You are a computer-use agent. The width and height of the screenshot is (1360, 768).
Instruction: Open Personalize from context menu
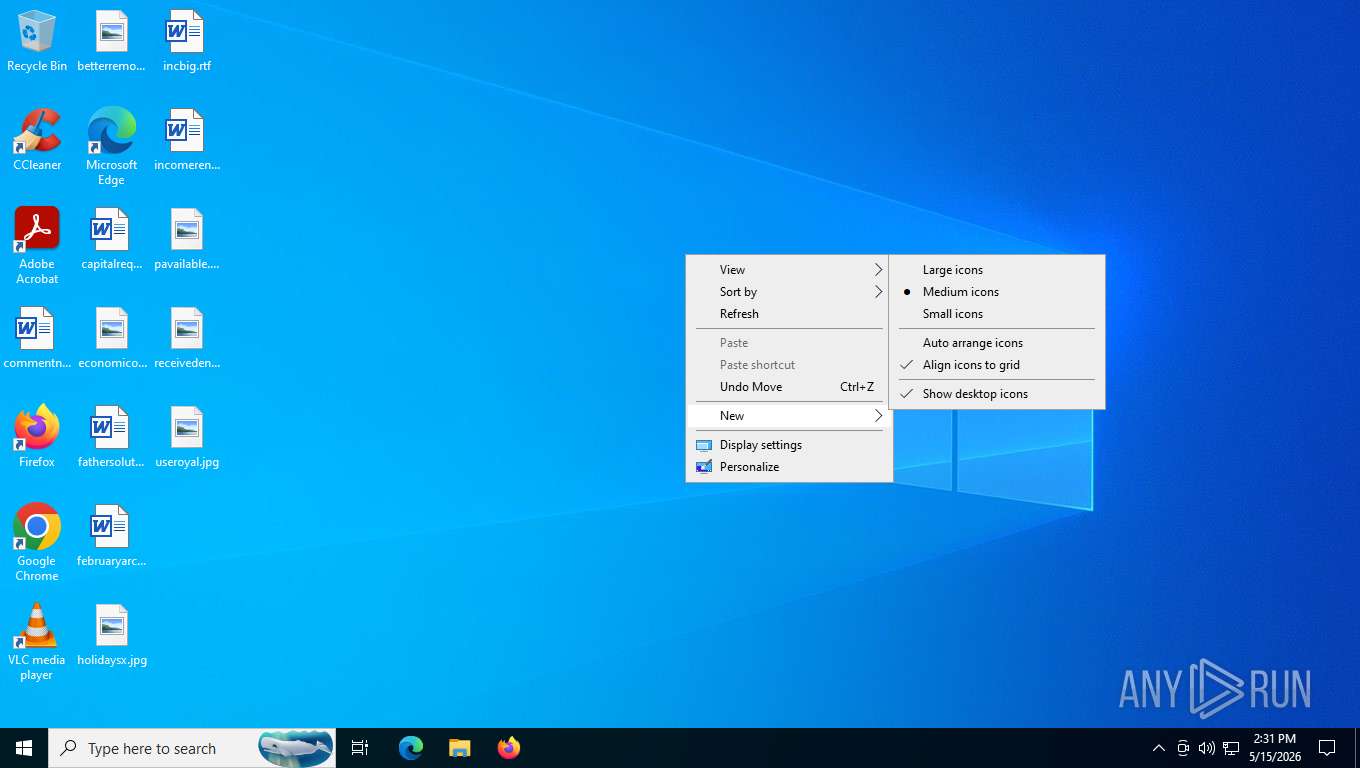click(789, 467)
